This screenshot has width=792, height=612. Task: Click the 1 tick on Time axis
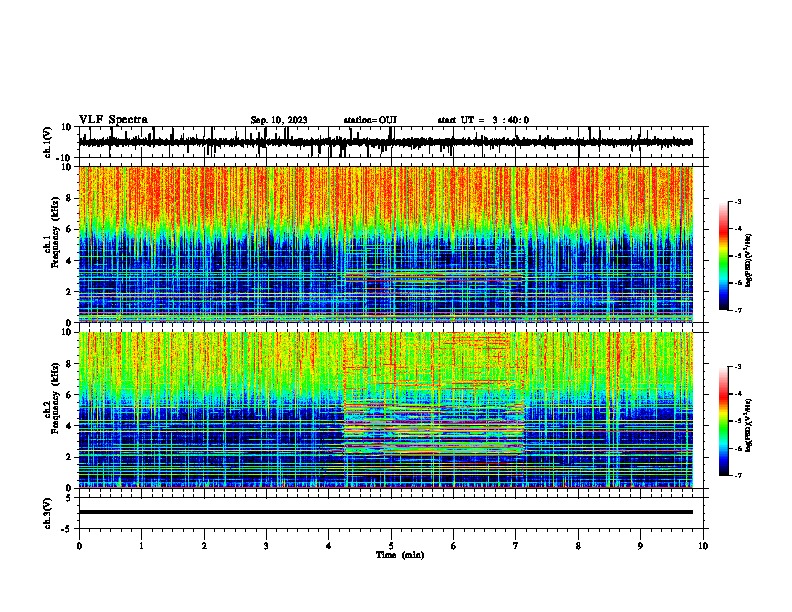point(141,546)
